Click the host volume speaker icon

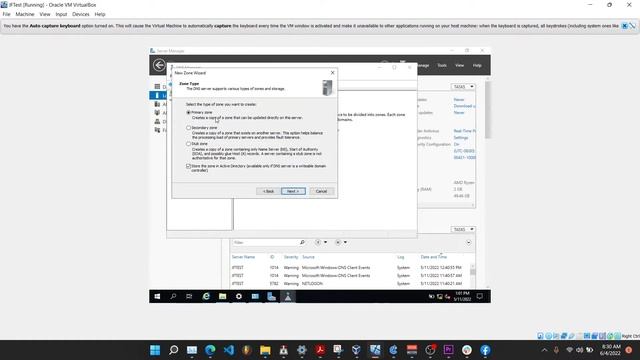(x=579, y=350)
